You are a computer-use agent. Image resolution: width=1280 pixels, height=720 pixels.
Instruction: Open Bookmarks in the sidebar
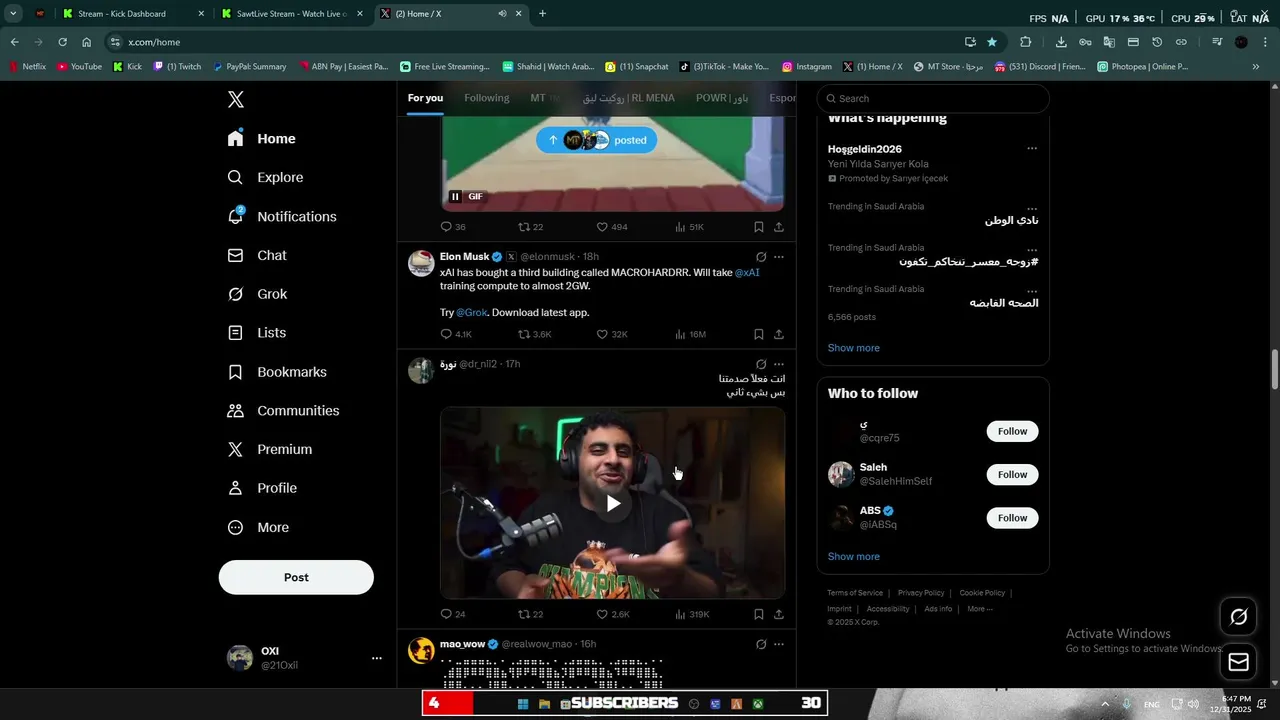tap(277, 372)
